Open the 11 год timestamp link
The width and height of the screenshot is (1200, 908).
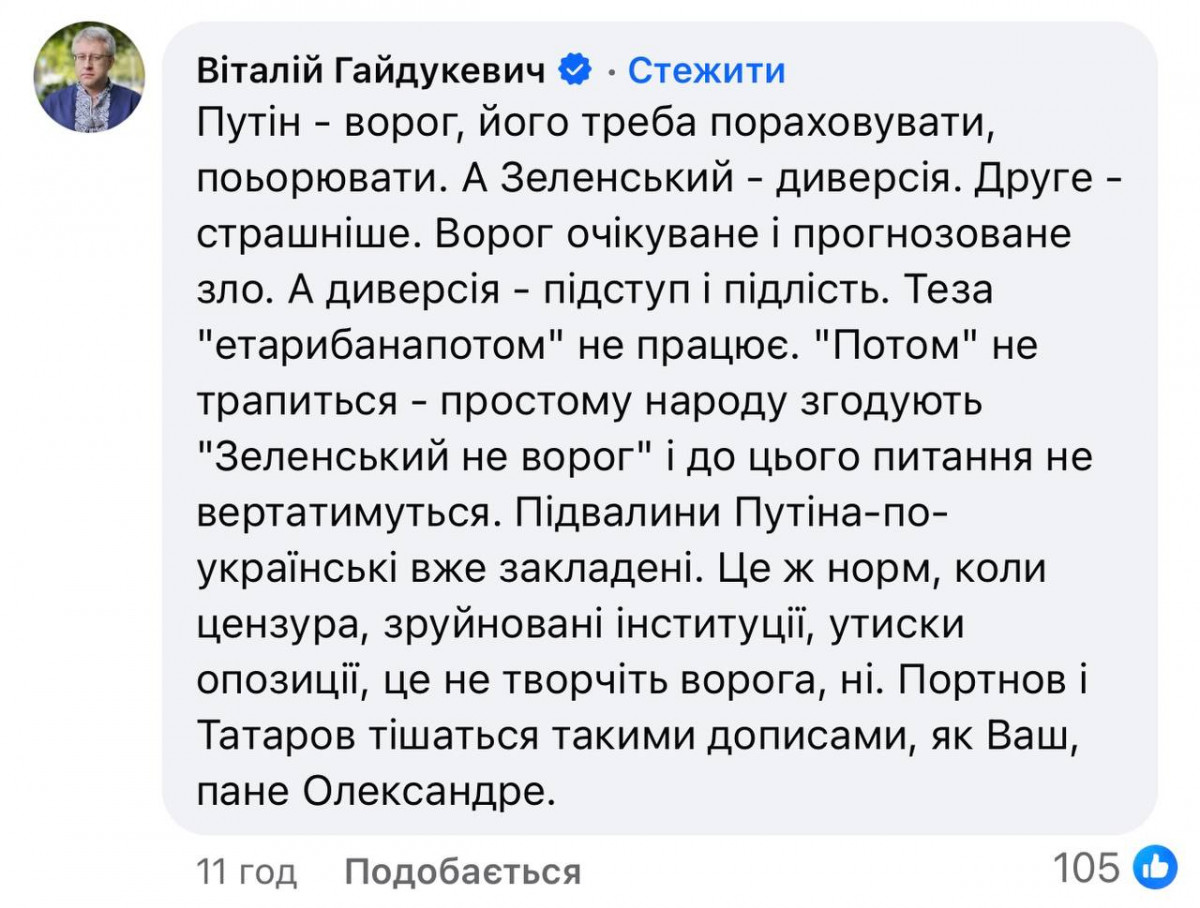click(x=248, y=872)
